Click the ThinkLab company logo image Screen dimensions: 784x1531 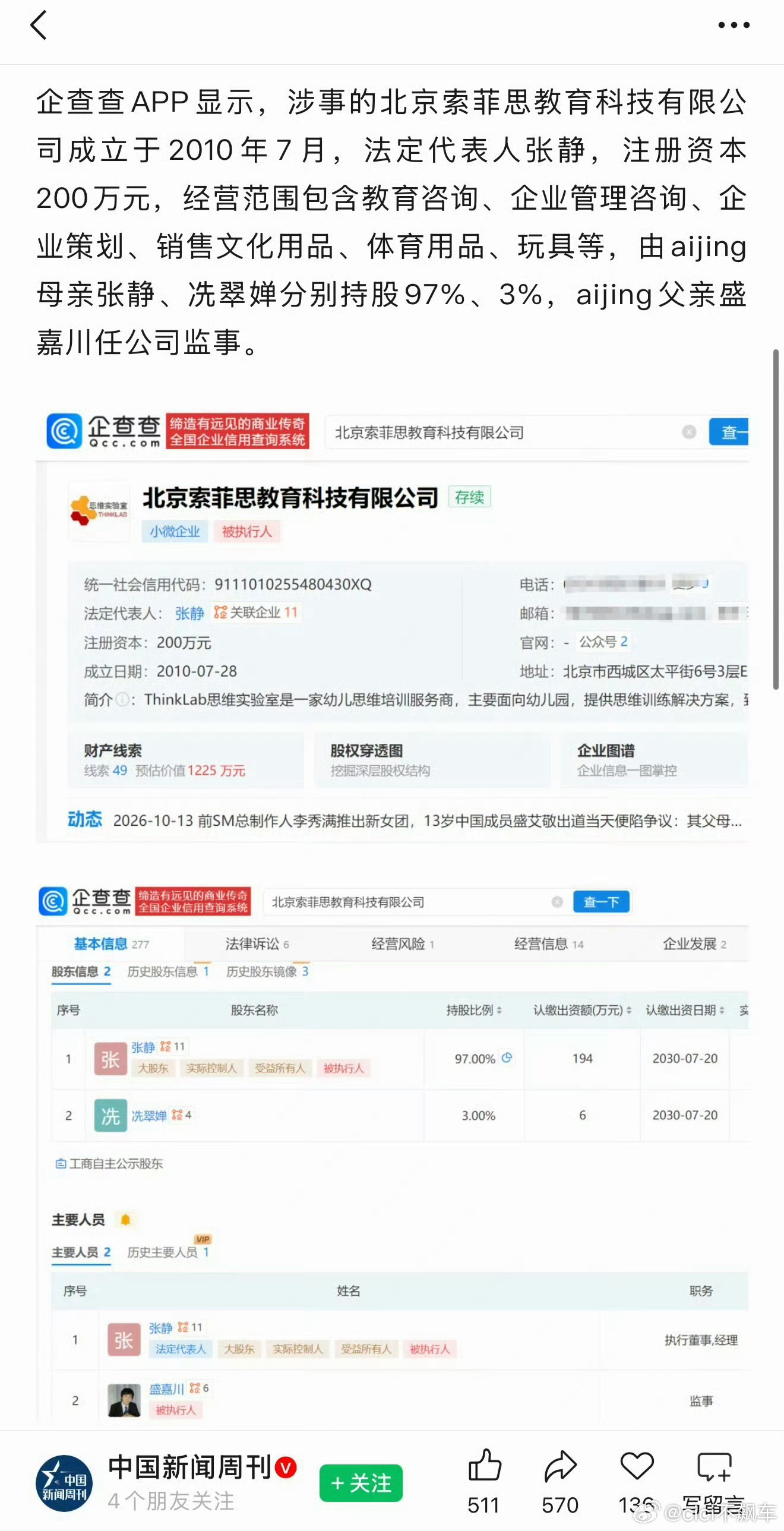99,510
